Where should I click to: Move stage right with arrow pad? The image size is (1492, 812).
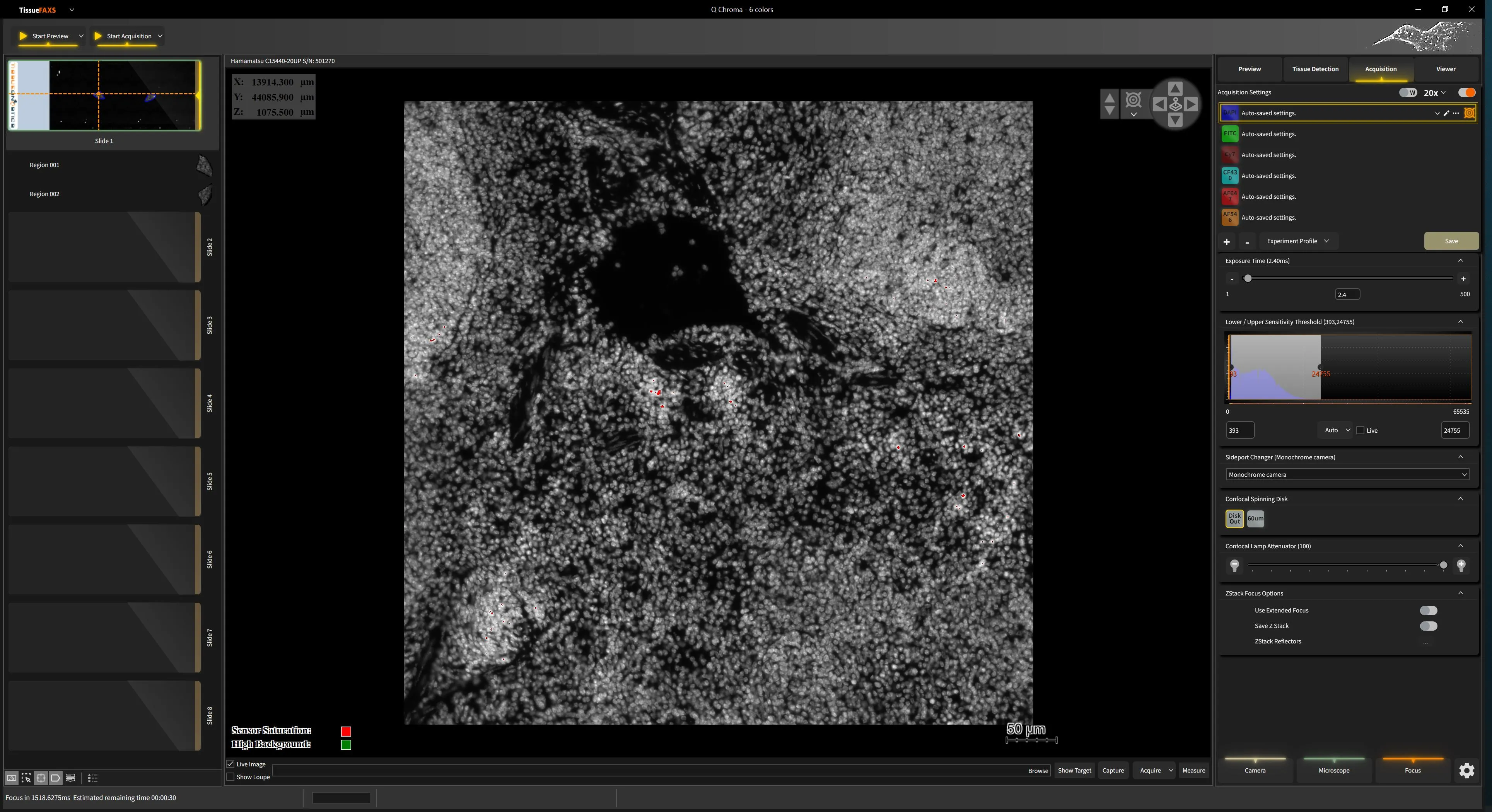[1192, 104]
